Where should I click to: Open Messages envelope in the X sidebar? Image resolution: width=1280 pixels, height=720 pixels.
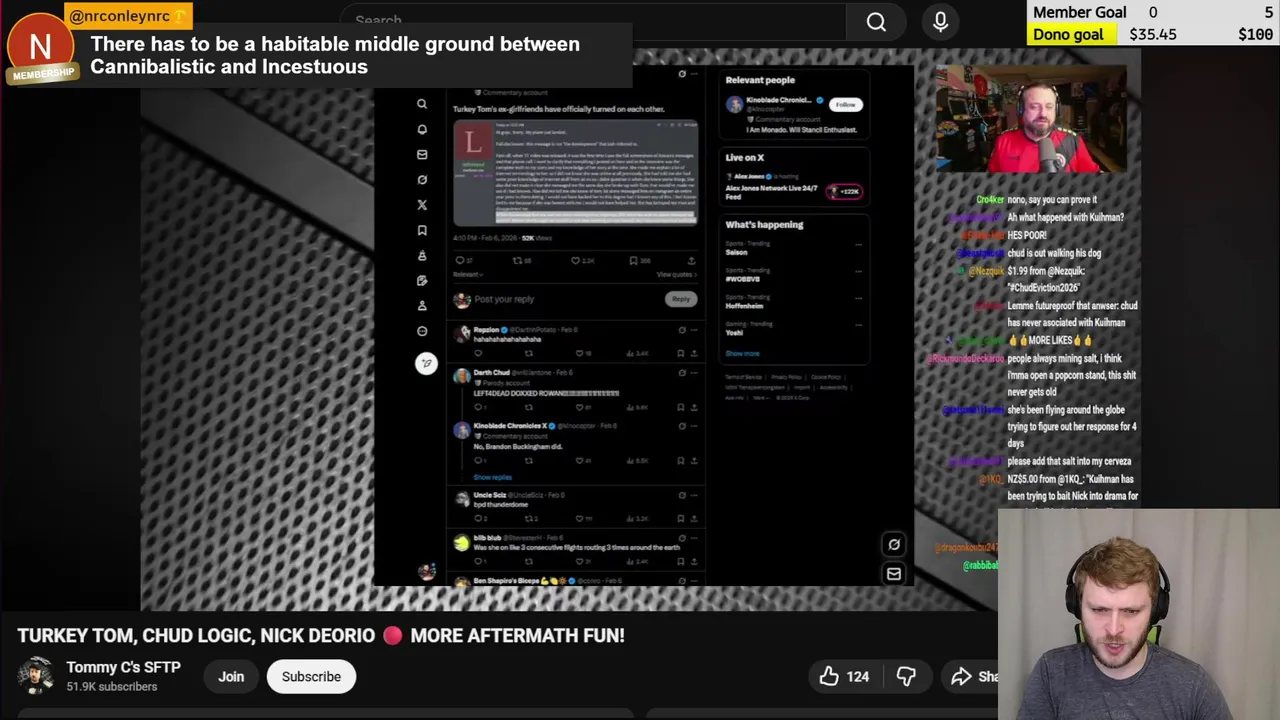point(422,155)
